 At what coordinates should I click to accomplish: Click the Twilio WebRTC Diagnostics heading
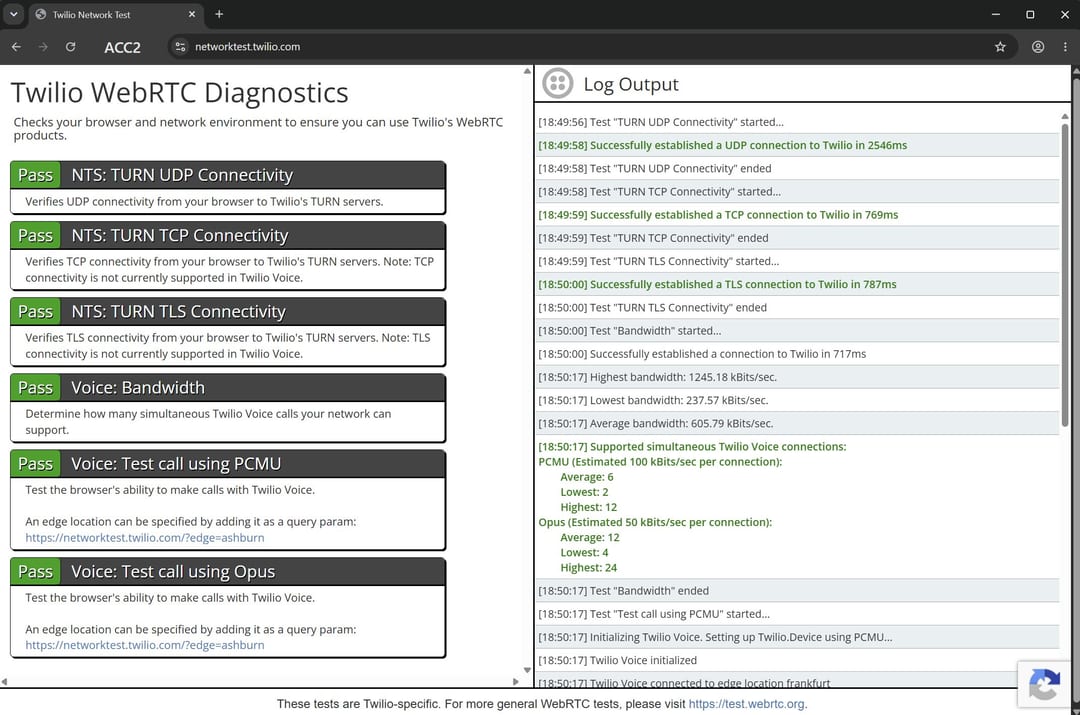point(180,93)
